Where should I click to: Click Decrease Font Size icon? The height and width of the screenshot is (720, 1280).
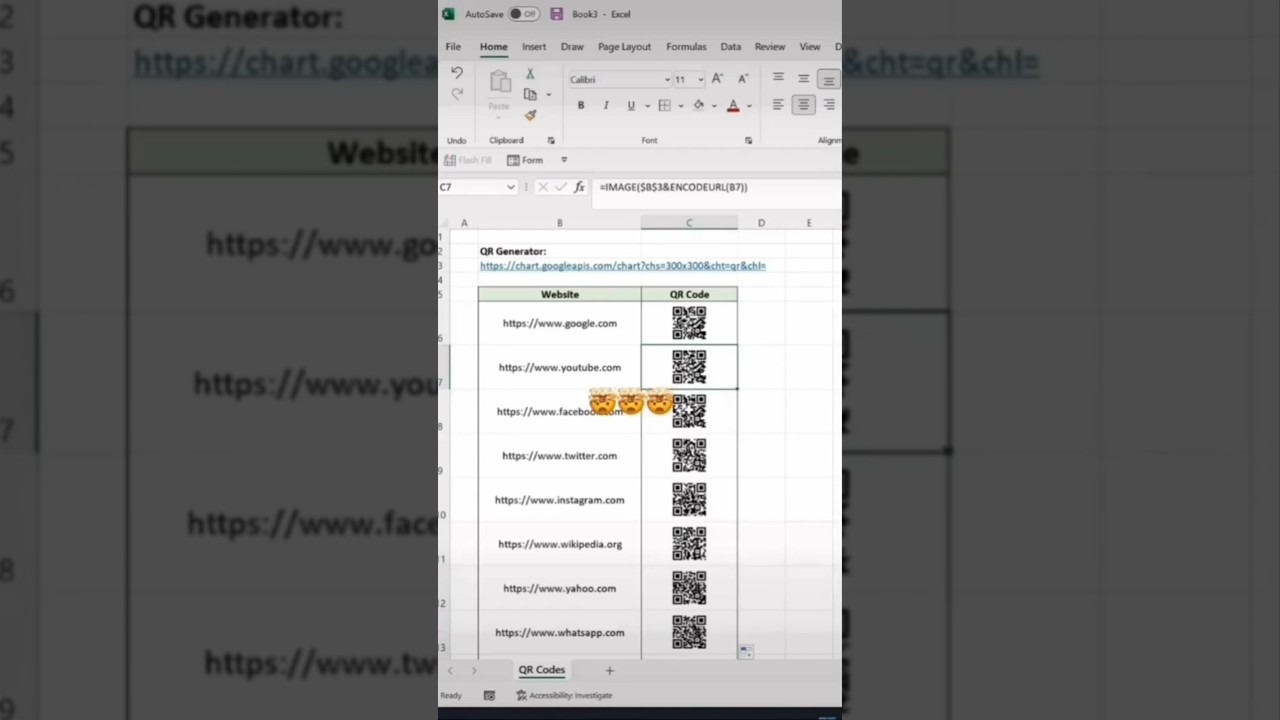click(x=742, y=79)
